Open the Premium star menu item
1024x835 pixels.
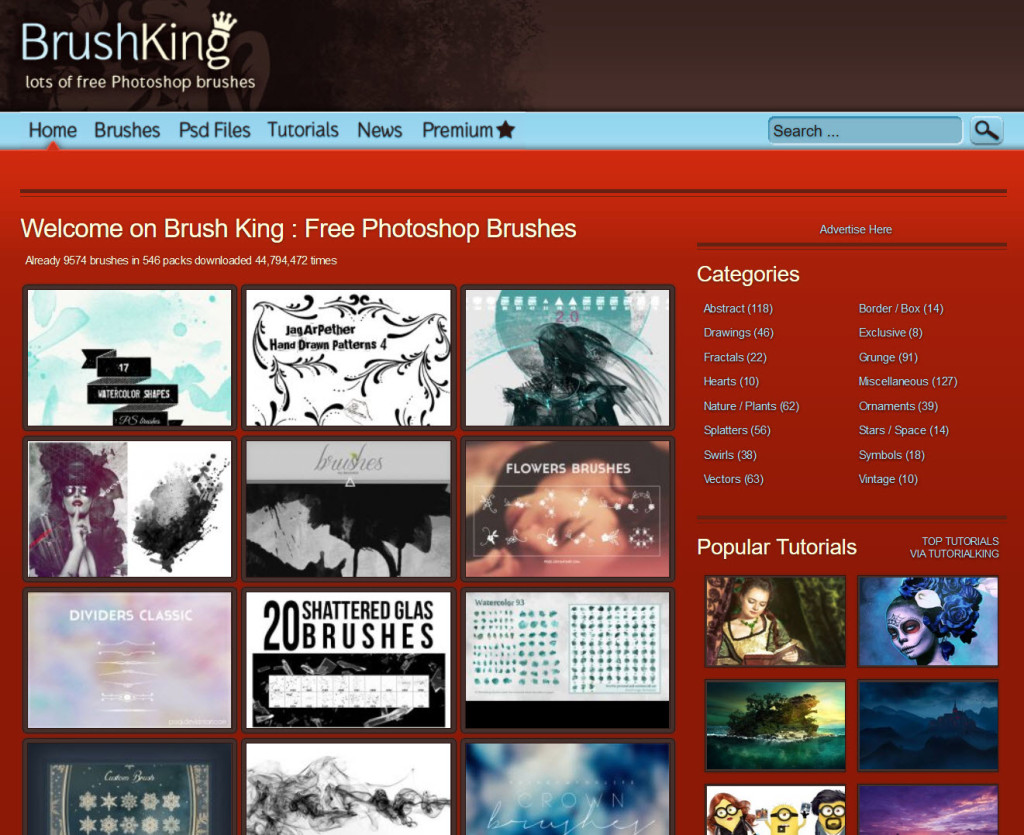click(x=468, y=130)
